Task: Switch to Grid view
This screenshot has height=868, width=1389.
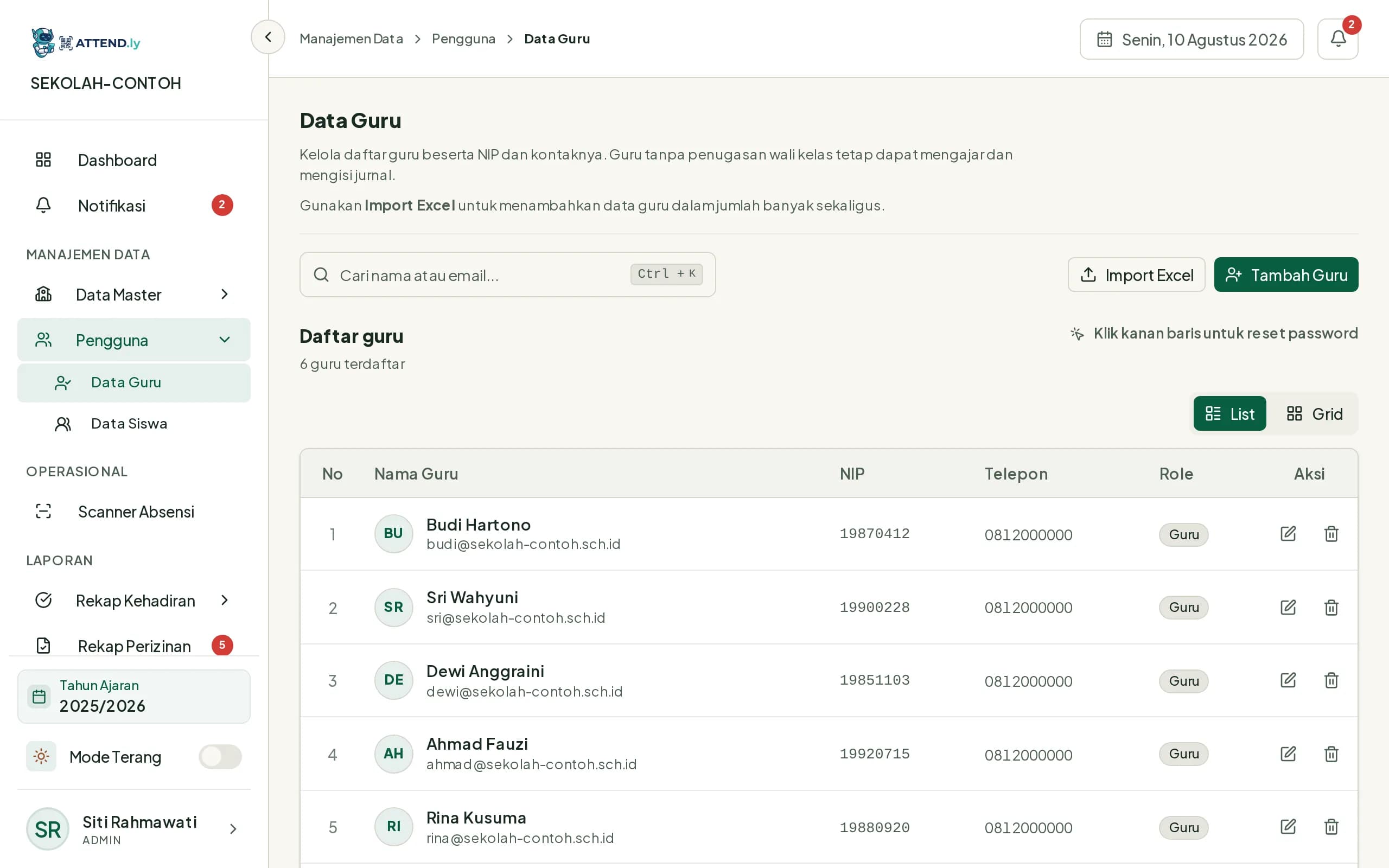Action: click(x=1314, y=413)
